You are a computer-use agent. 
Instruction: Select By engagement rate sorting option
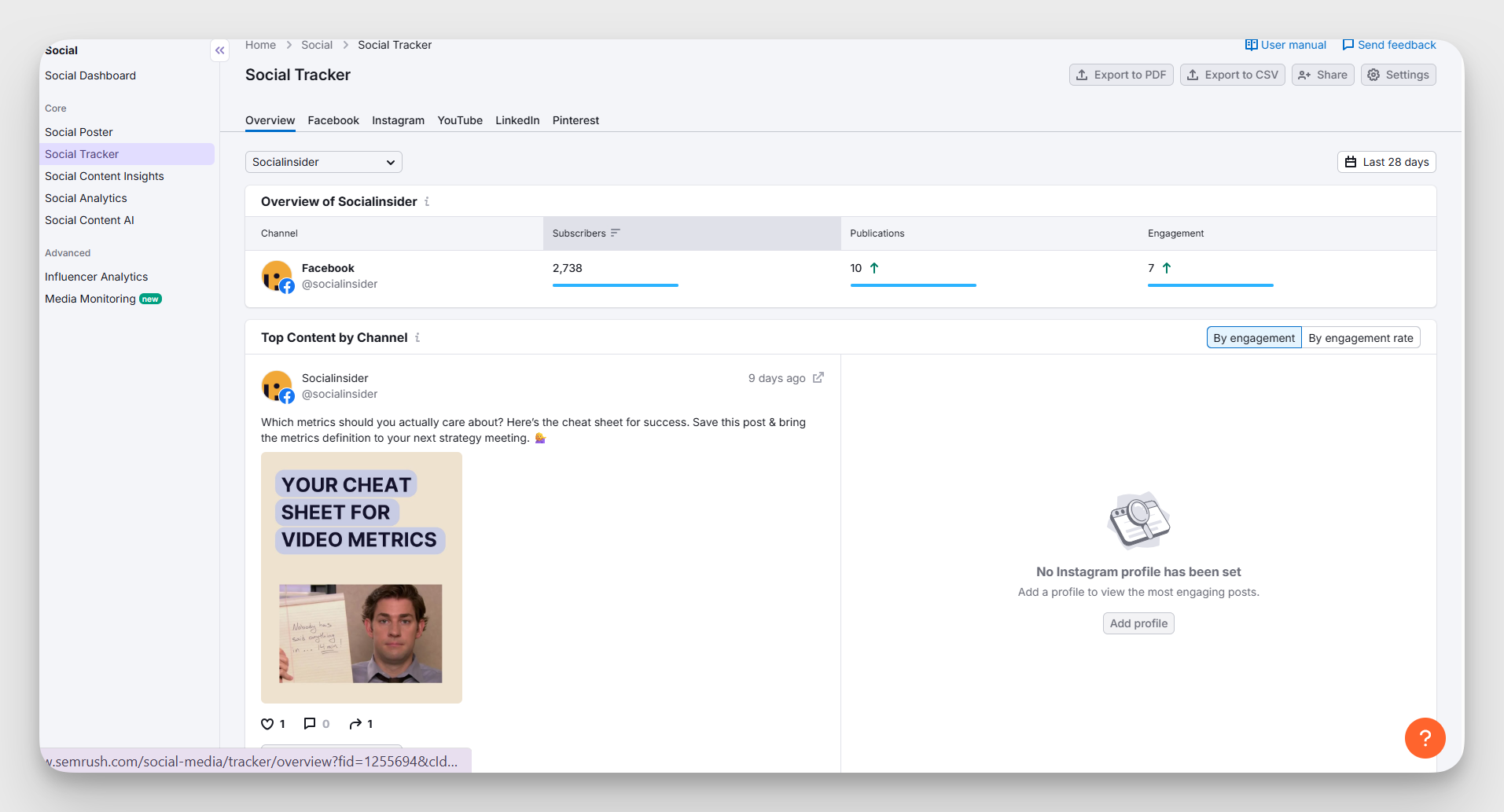(1360, 337)
